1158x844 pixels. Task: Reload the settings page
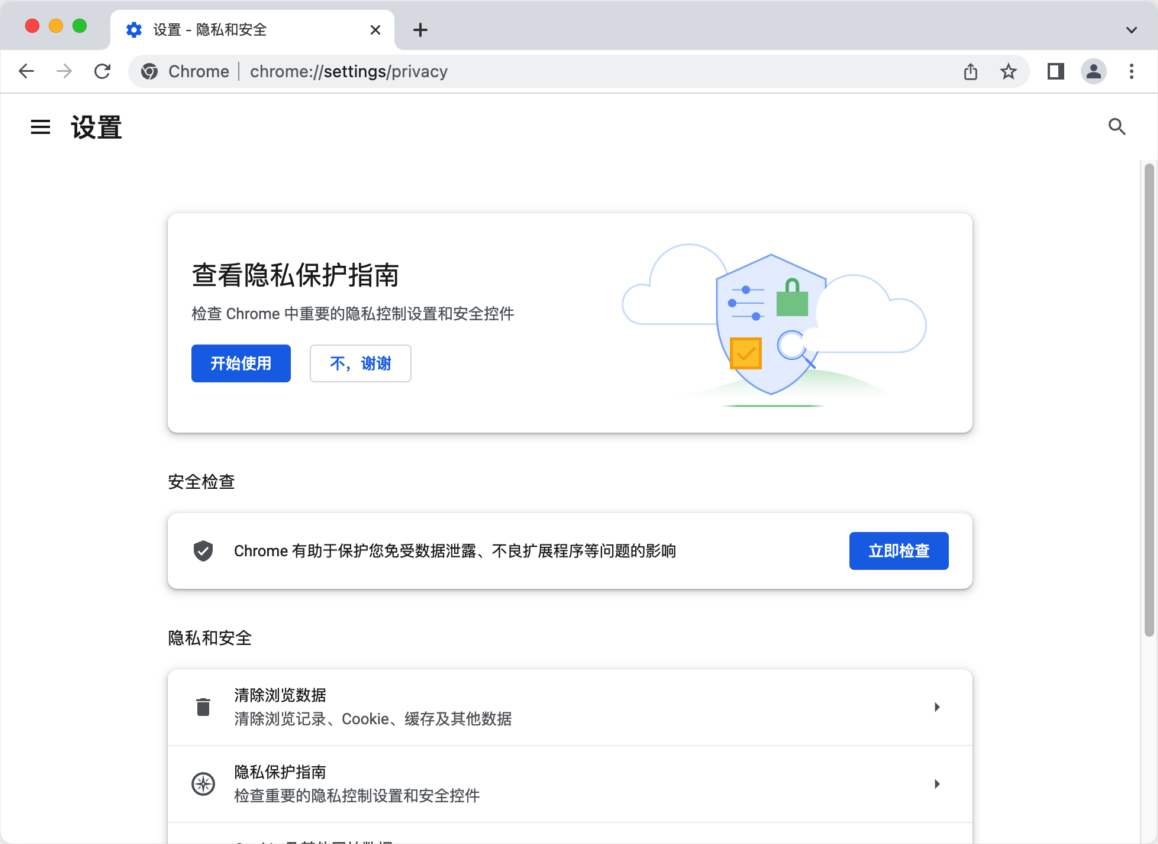pyautogui.click(x=103, y=71)
